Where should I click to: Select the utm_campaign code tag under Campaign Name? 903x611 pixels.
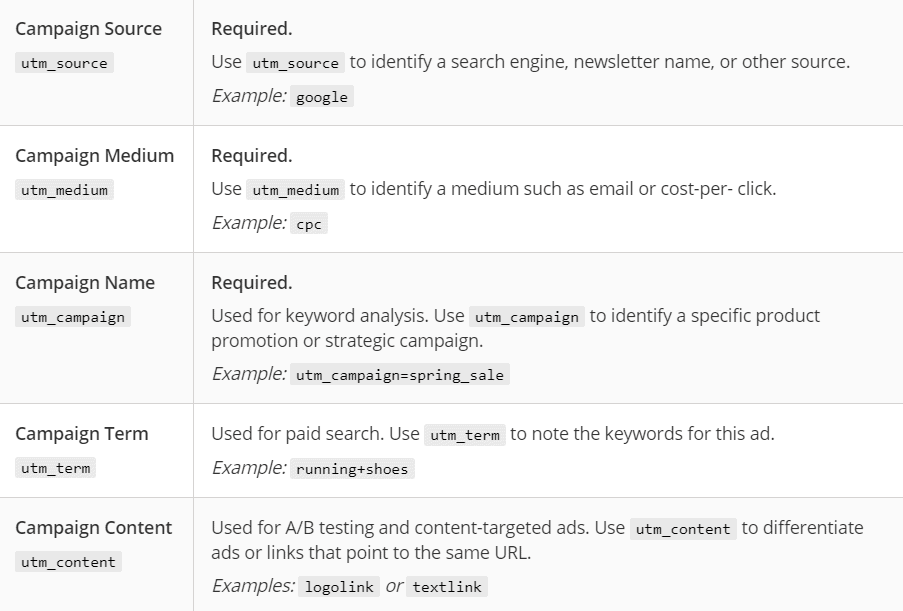[x=73, y=317]
